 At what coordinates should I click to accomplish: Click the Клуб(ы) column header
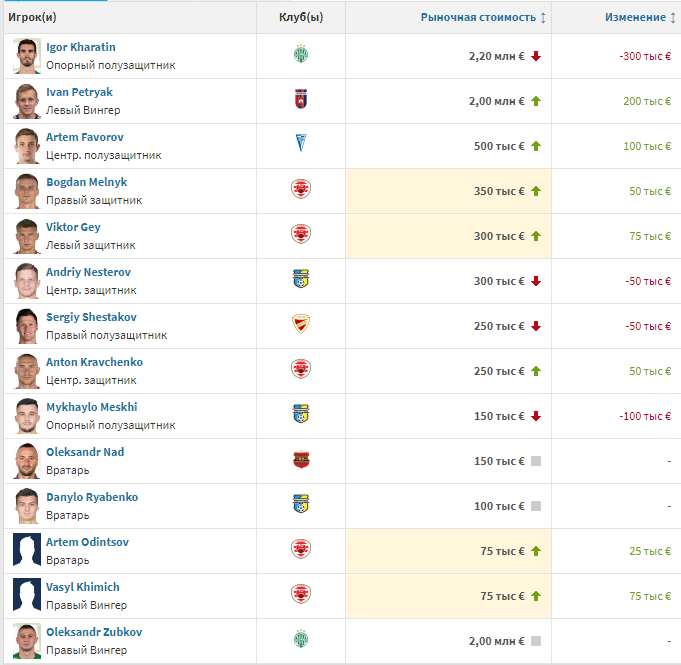tap(300, 18)
